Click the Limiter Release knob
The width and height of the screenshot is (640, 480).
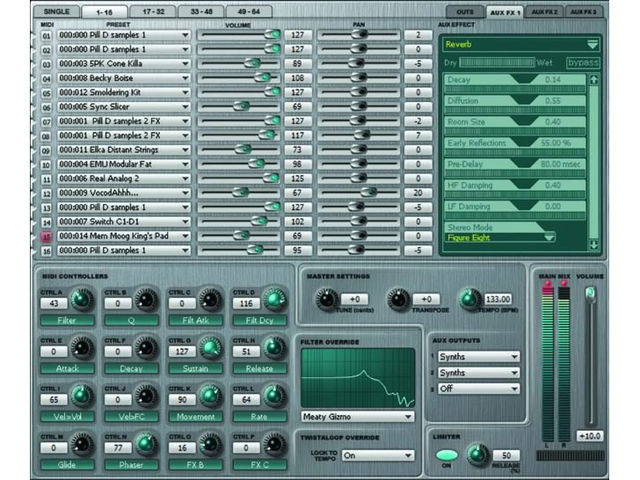coord(478,454)
